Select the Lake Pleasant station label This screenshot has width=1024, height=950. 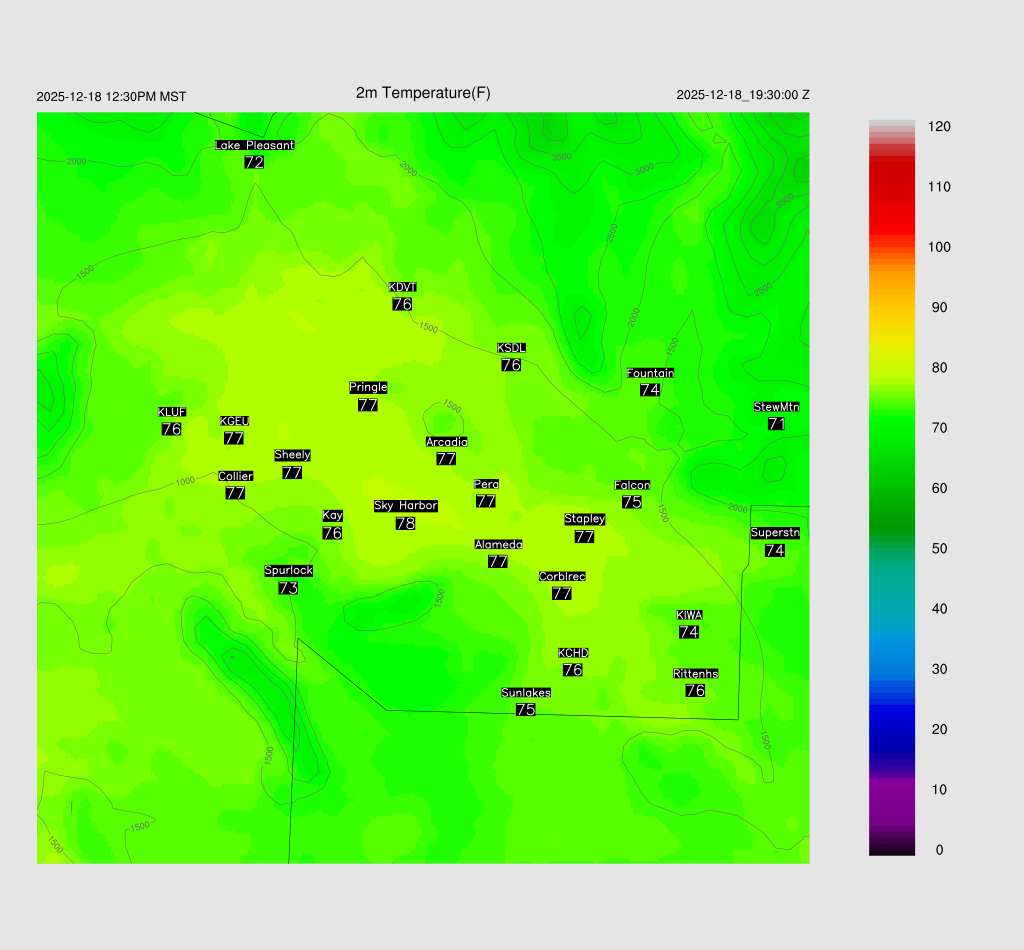click(254, 145)
